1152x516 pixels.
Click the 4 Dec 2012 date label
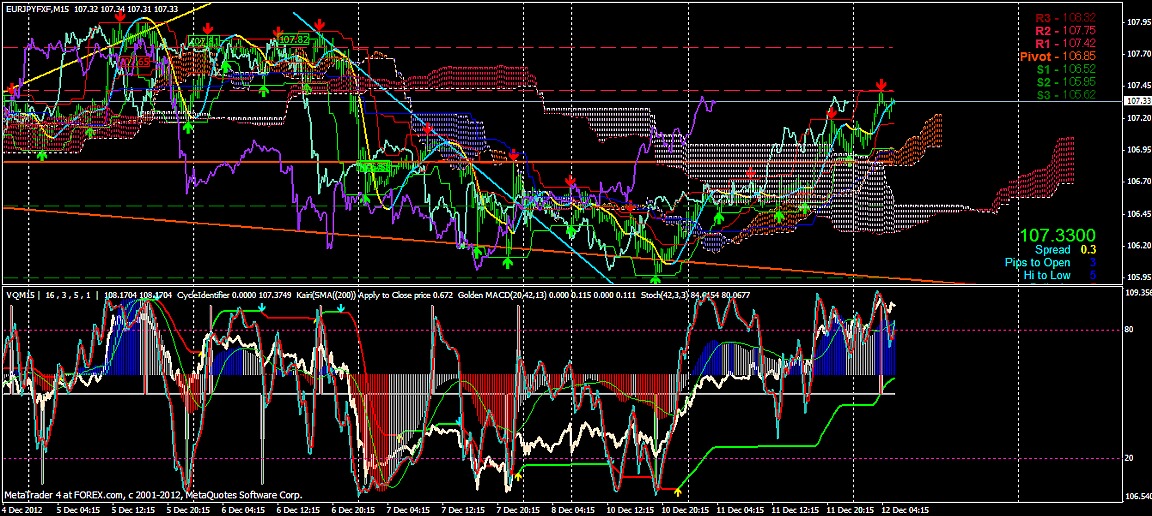point(24,509)
